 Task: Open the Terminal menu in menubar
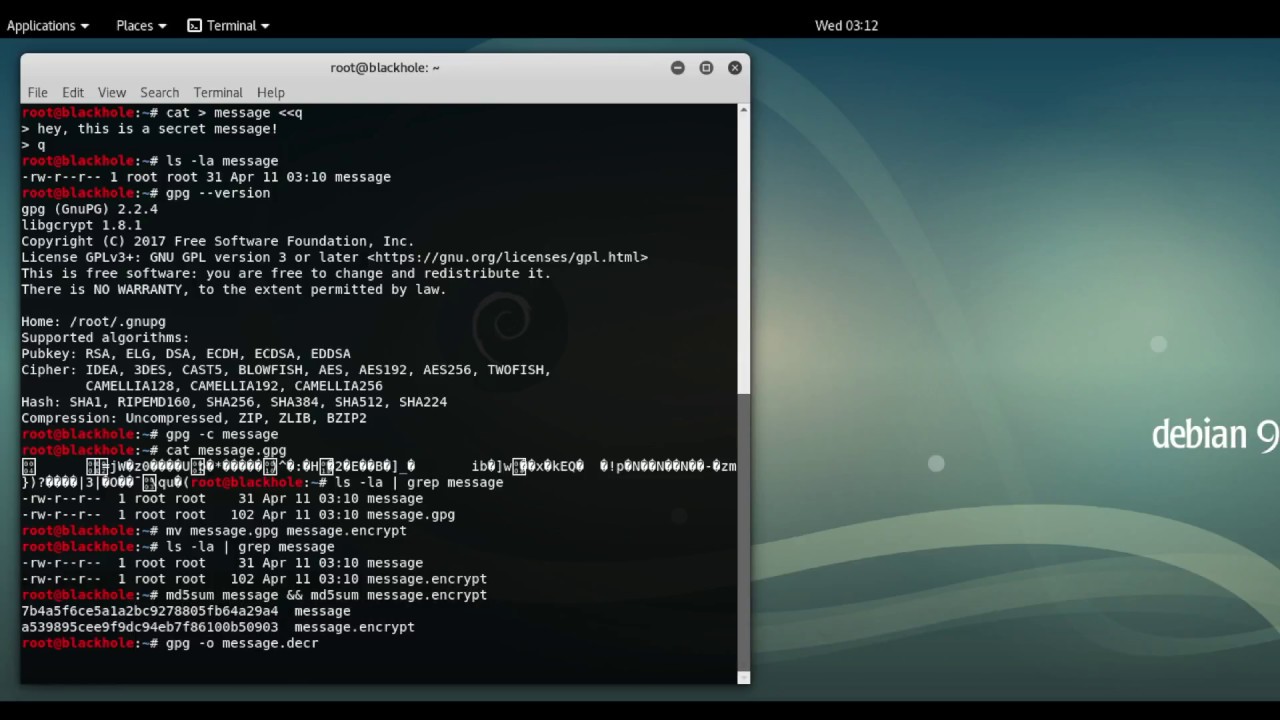(x=218, y=92)
